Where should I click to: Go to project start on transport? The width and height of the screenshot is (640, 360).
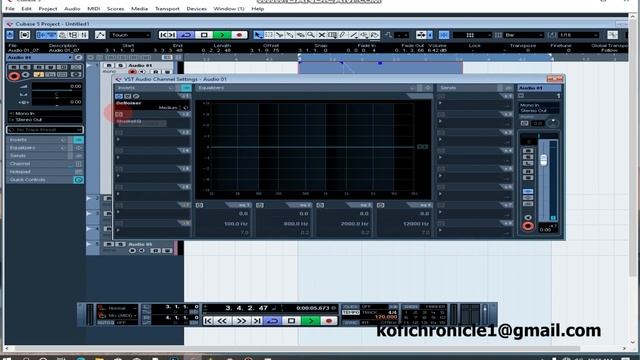208,321
